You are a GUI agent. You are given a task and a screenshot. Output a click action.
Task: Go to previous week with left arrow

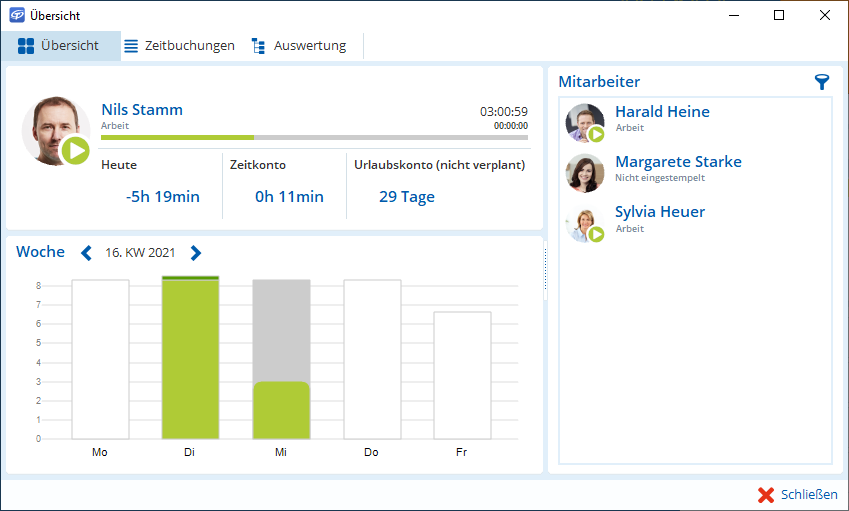86,253
